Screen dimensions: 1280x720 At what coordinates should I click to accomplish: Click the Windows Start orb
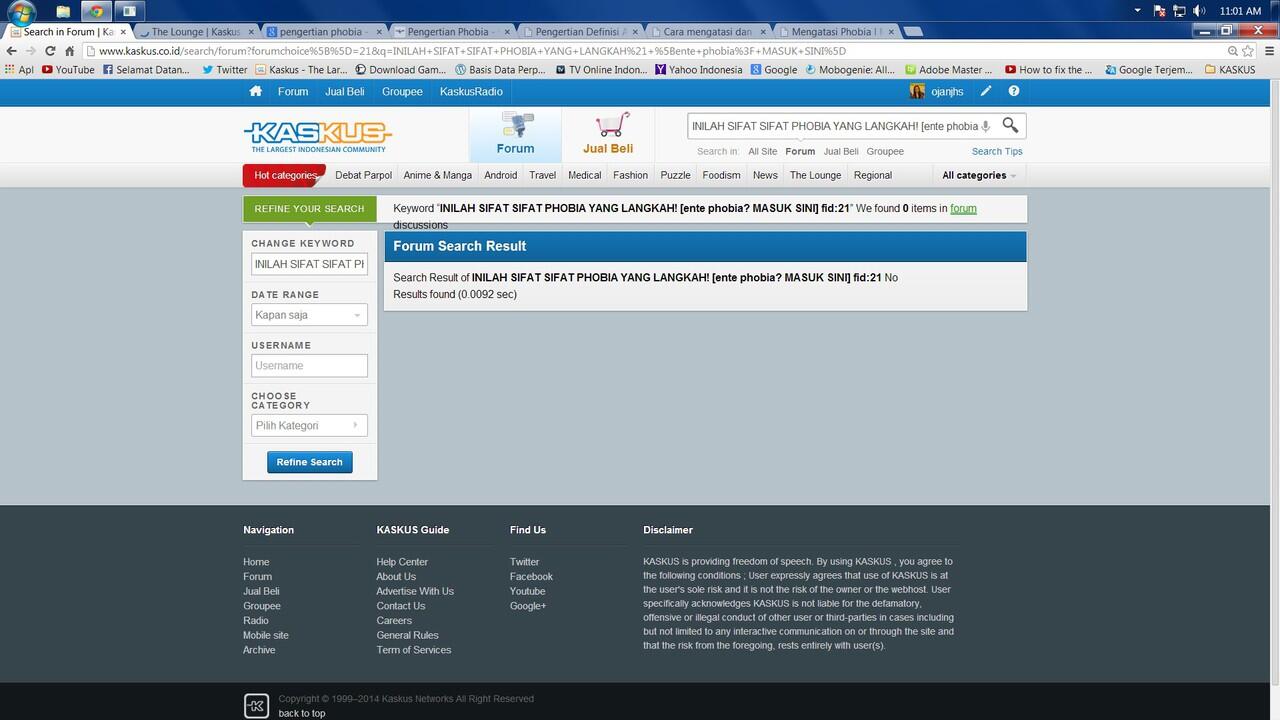(20, 12)
